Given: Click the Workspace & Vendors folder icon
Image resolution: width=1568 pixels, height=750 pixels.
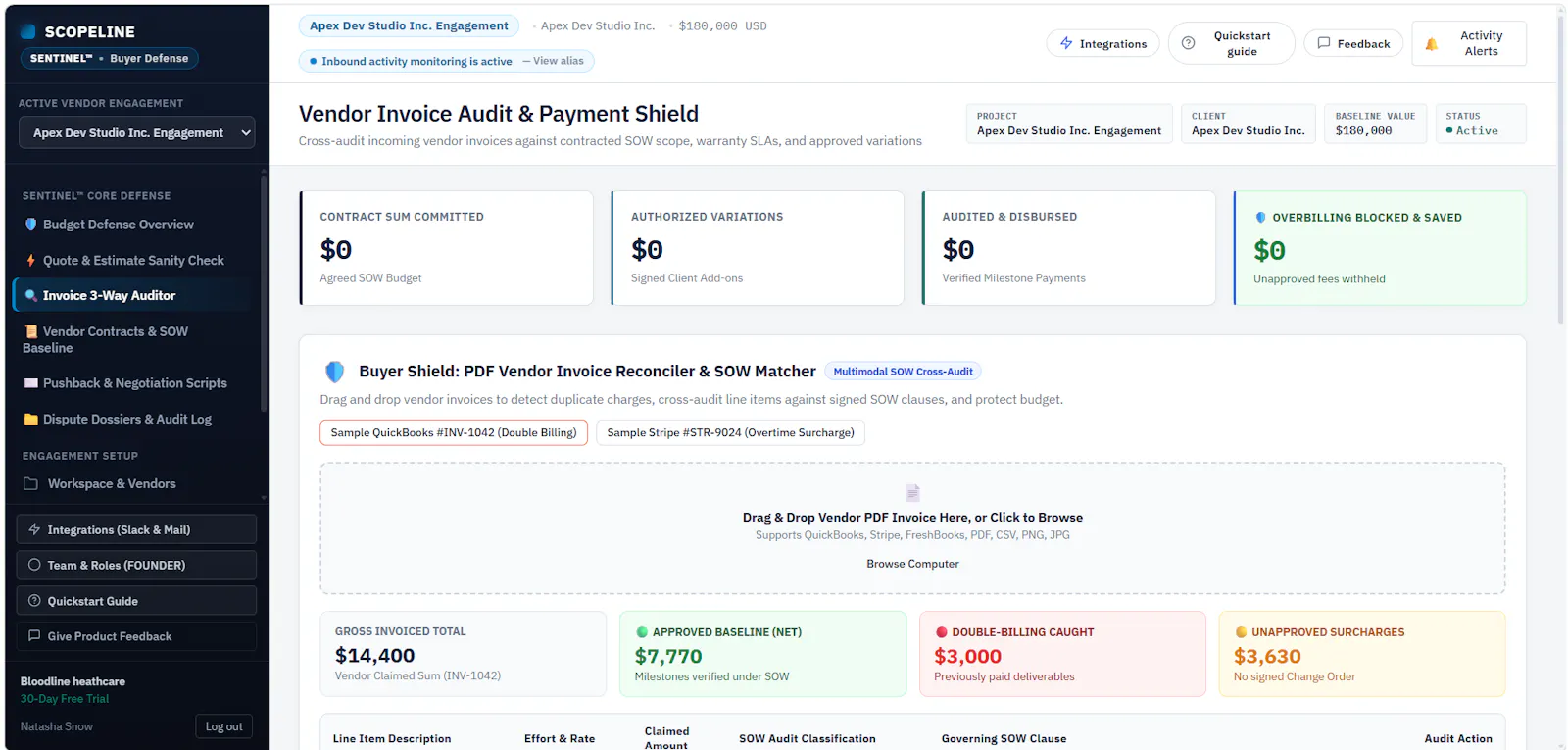Looking at the screenshot, I should pyautogui.click(x=30, y=484).
